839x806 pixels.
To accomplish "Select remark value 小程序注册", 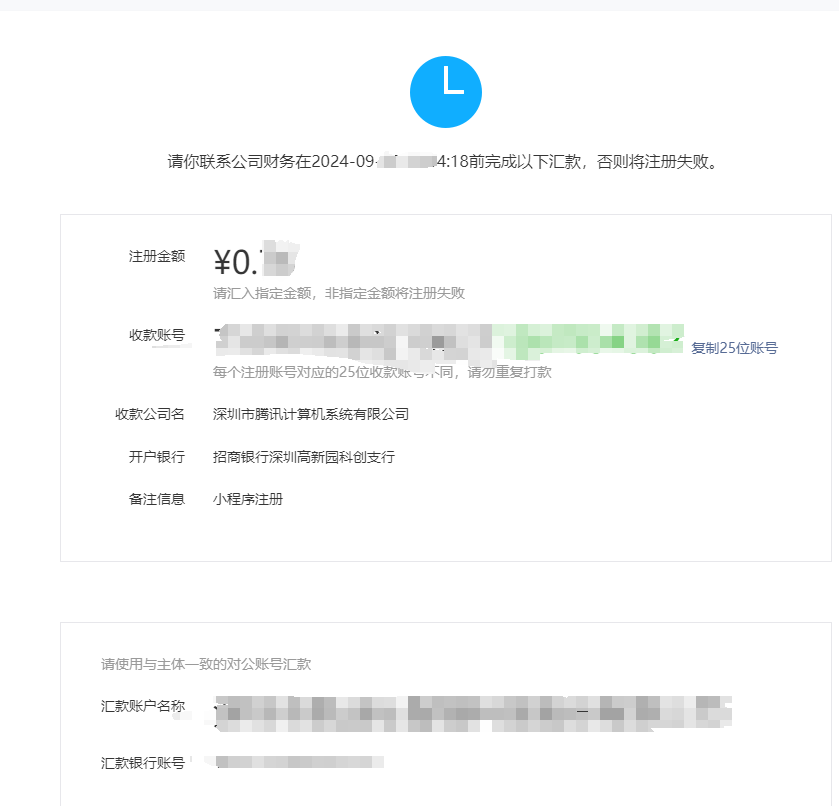I will 248,499.
